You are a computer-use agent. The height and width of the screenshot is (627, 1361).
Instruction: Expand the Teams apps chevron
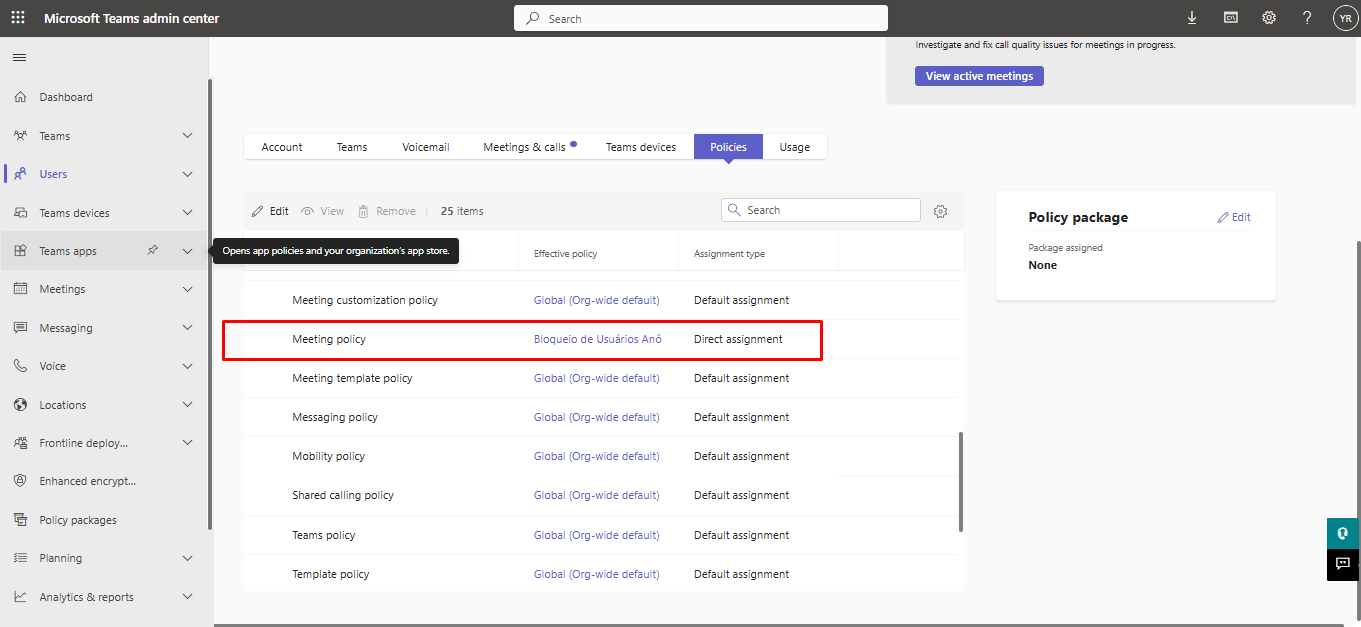tap(187, 251)
